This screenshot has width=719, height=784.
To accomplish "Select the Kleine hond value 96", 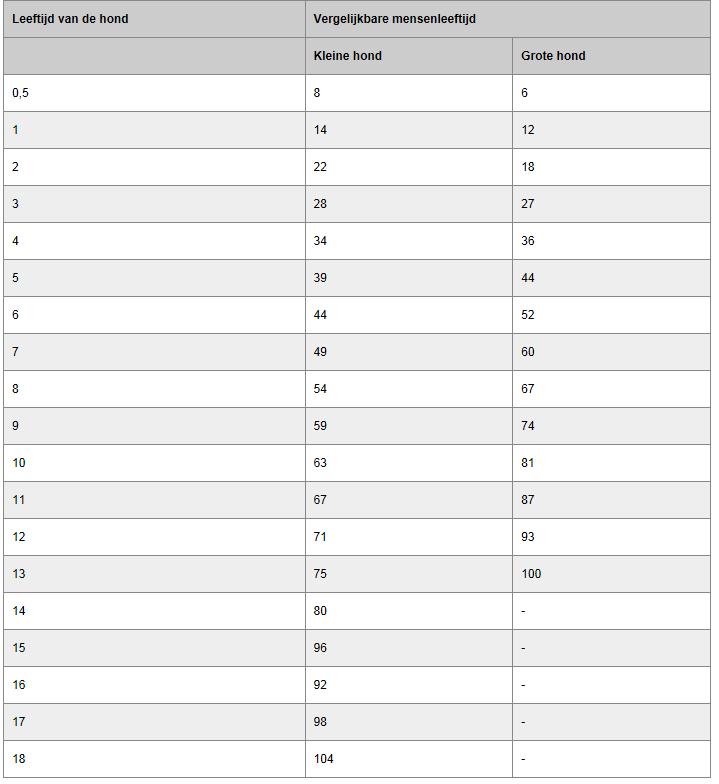I will tap(320, 648).
